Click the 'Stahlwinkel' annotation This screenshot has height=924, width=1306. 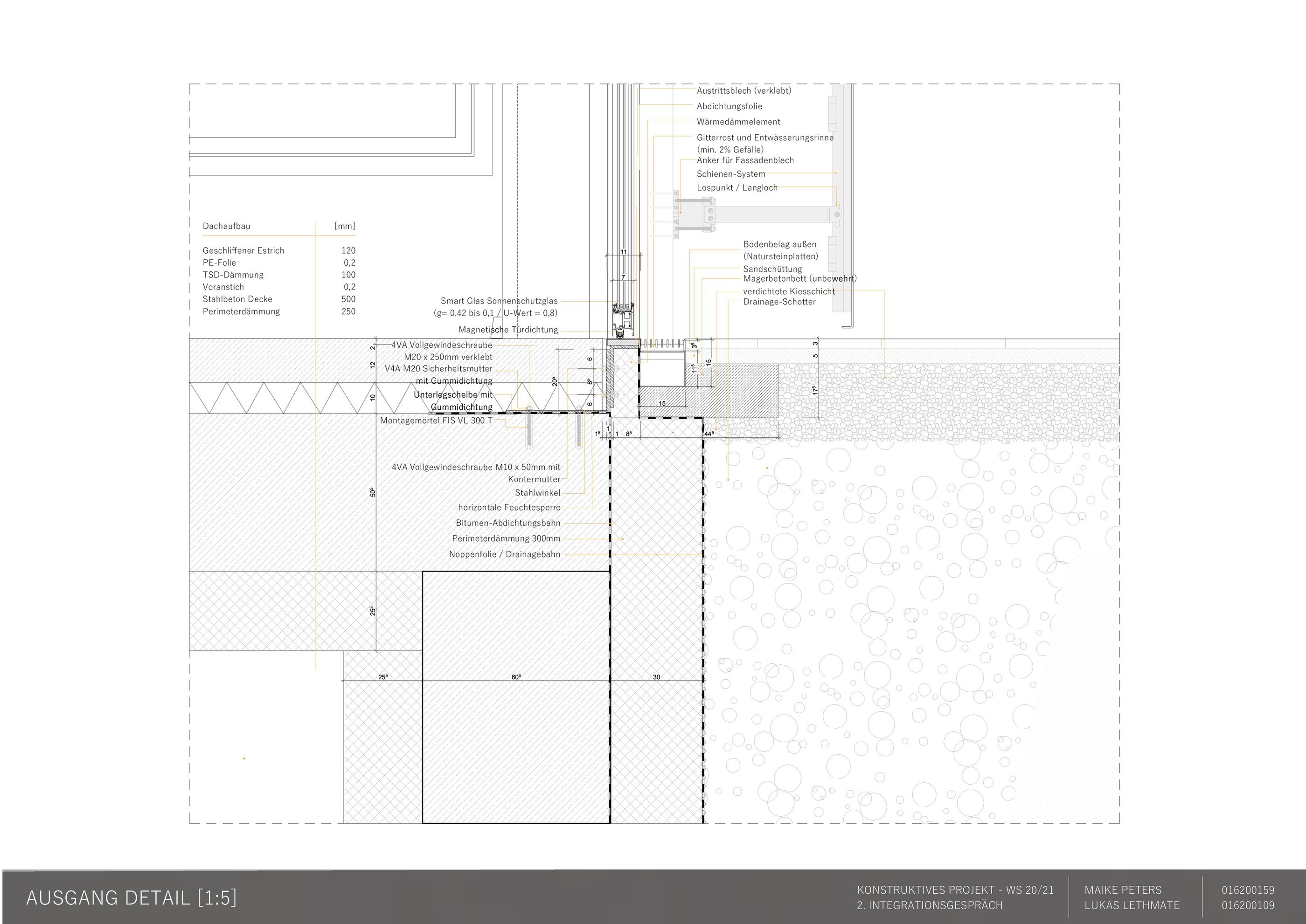tap(537, 493)
